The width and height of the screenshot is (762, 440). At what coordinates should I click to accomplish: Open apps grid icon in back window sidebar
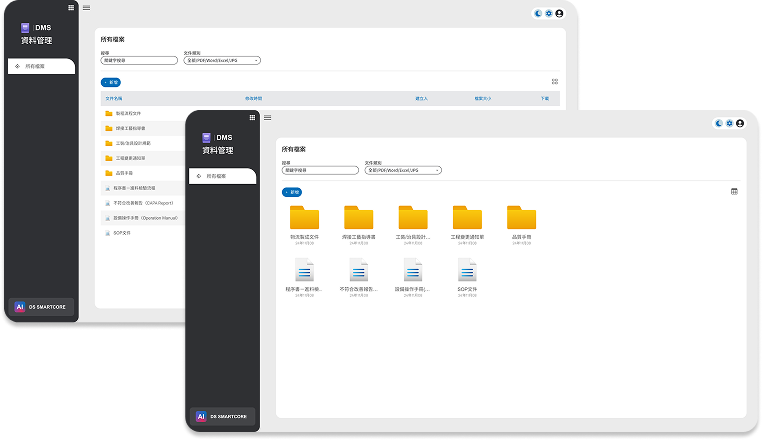click(71, 7)
